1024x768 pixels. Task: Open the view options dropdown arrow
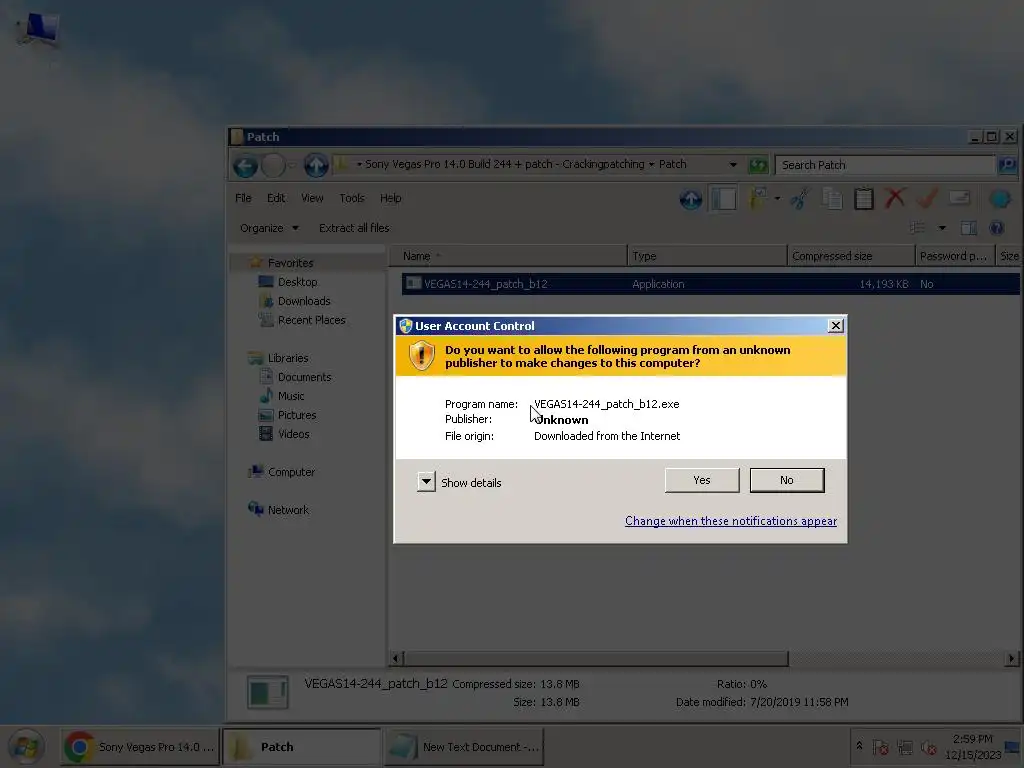[942, 228]
